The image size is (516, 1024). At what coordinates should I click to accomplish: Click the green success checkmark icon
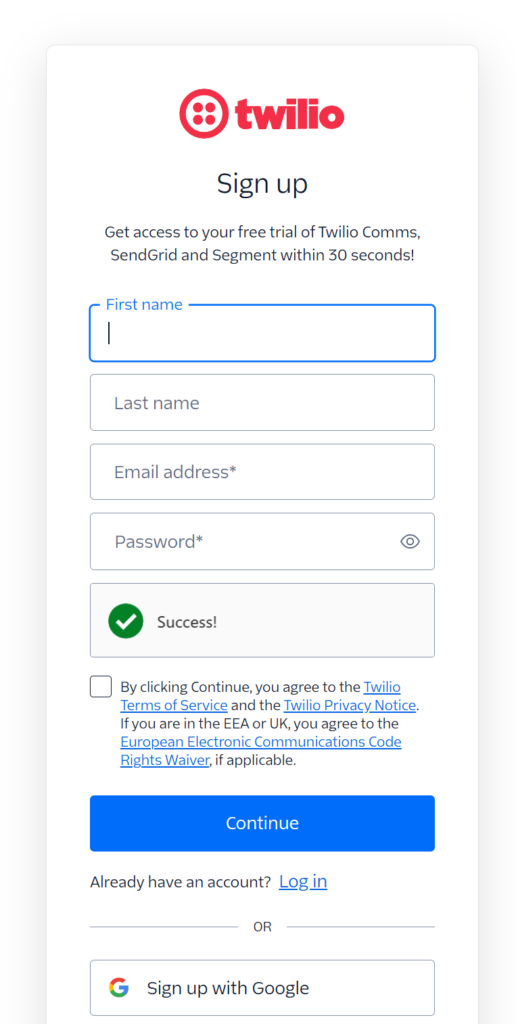(125, 621)
